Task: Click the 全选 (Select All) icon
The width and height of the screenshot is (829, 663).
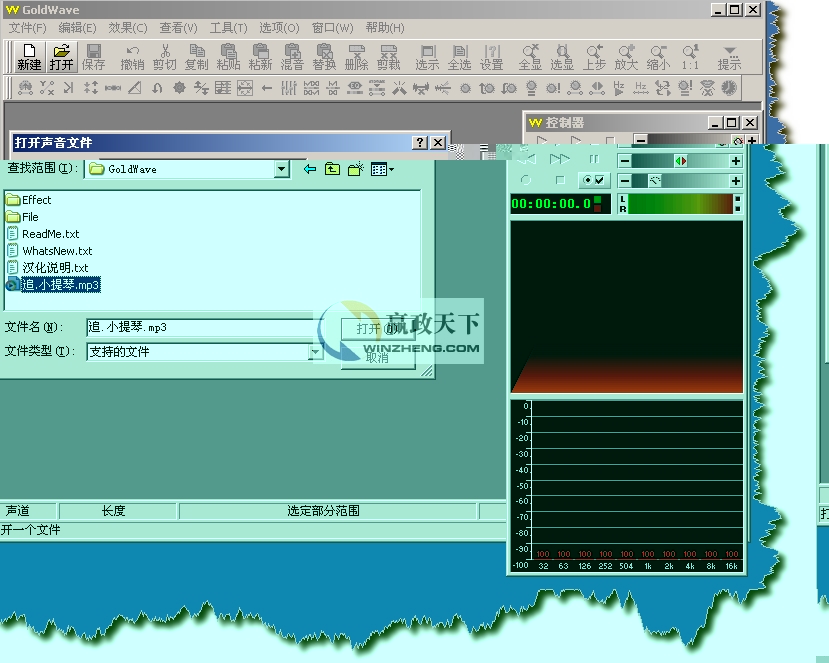Action: click(x=459, y=57)
